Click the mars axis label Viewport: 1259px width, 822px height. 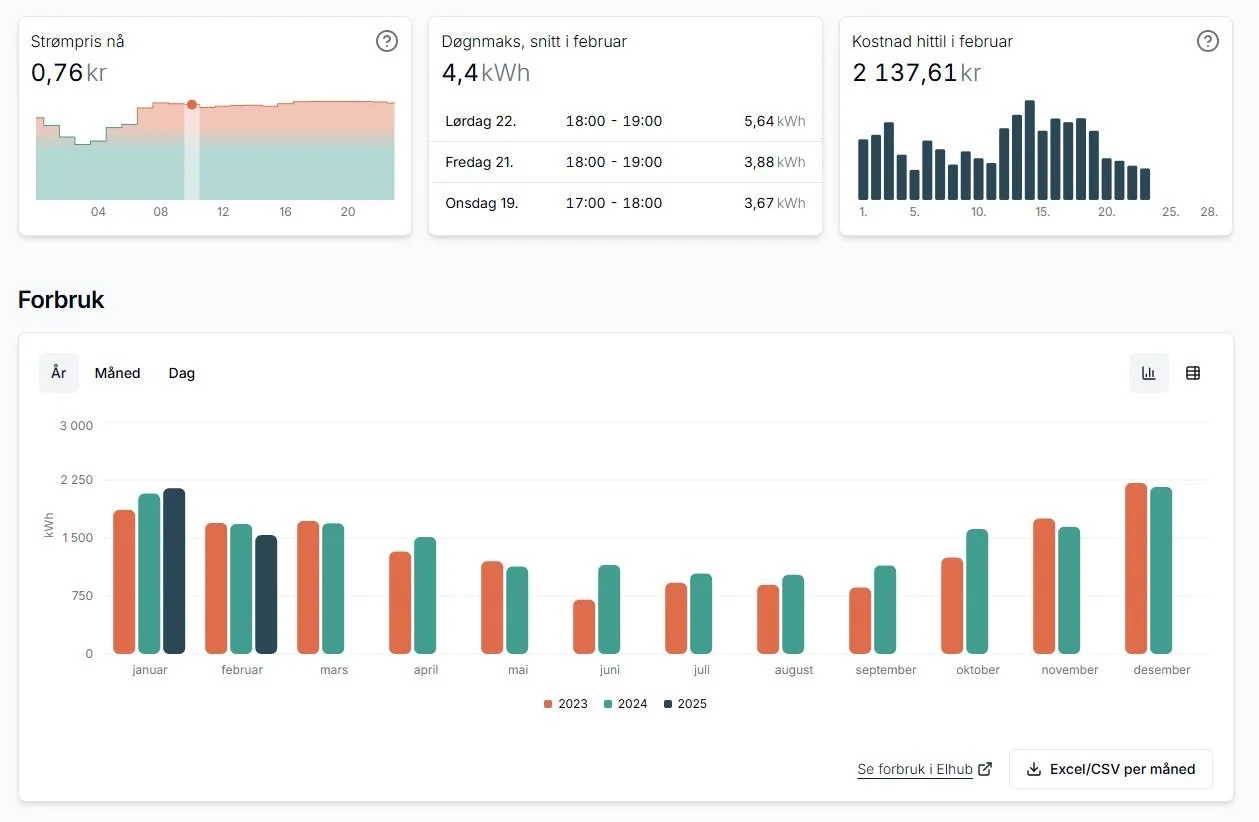tap(334, 670)
